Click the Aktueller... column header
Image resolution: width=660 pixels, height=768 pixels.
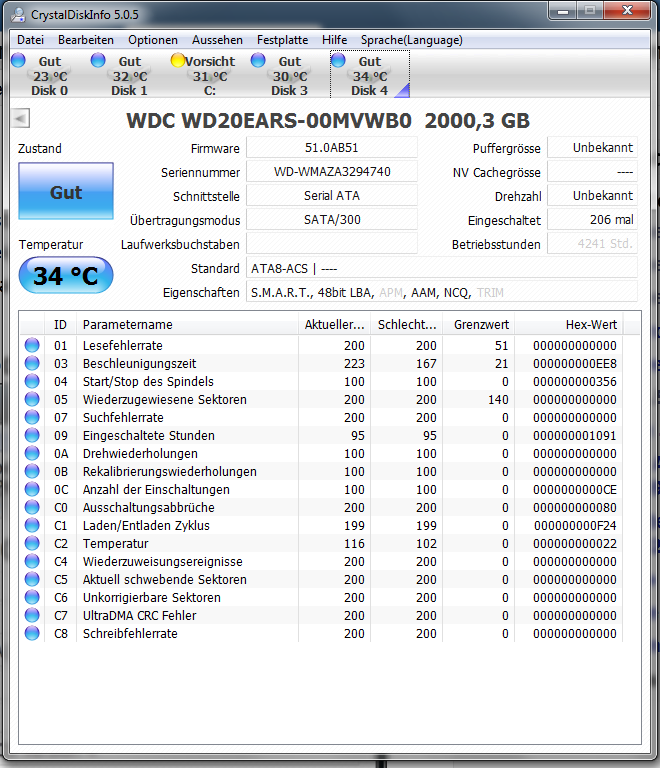tap(334, 325)
